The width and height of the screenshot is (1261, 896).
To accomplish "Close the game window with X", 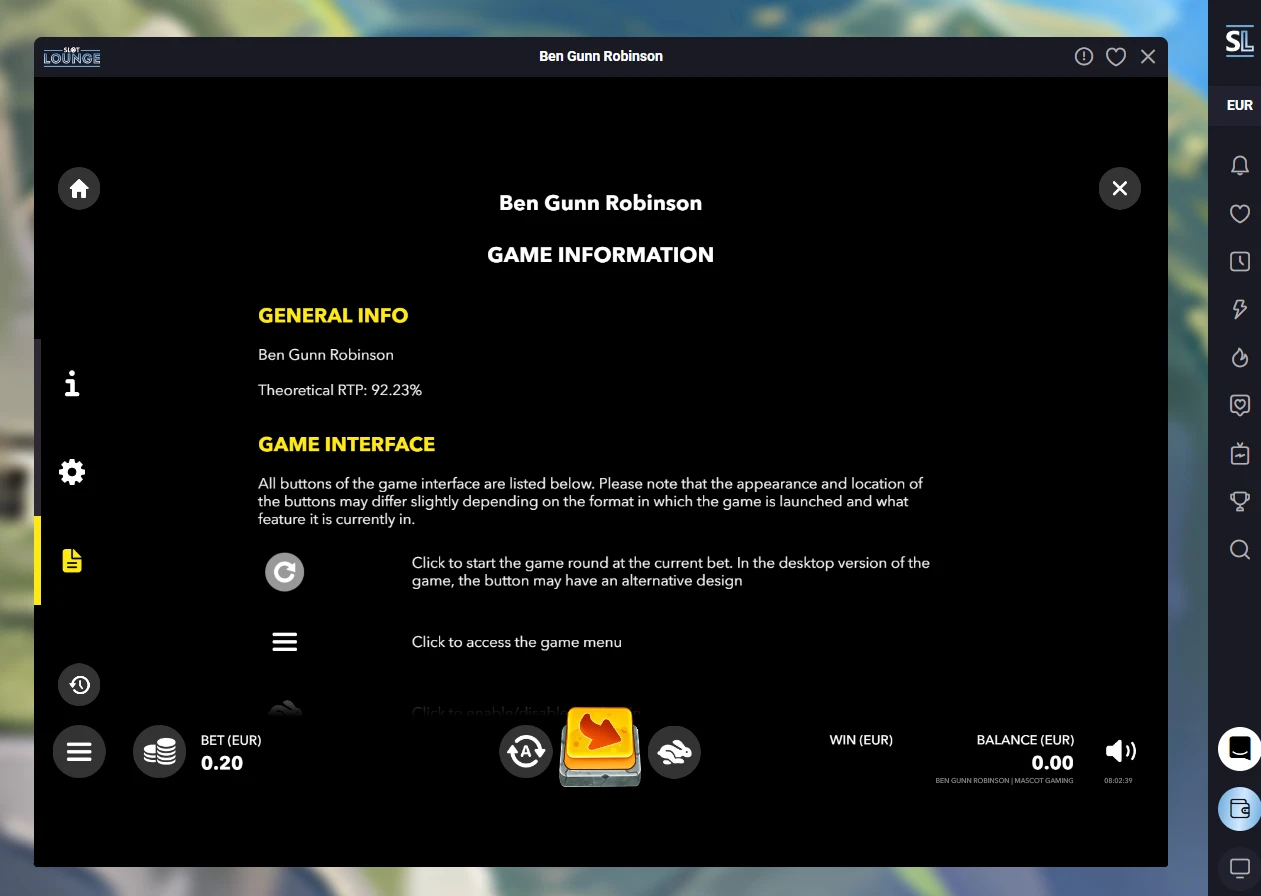I will click(x=1148, y=57).
